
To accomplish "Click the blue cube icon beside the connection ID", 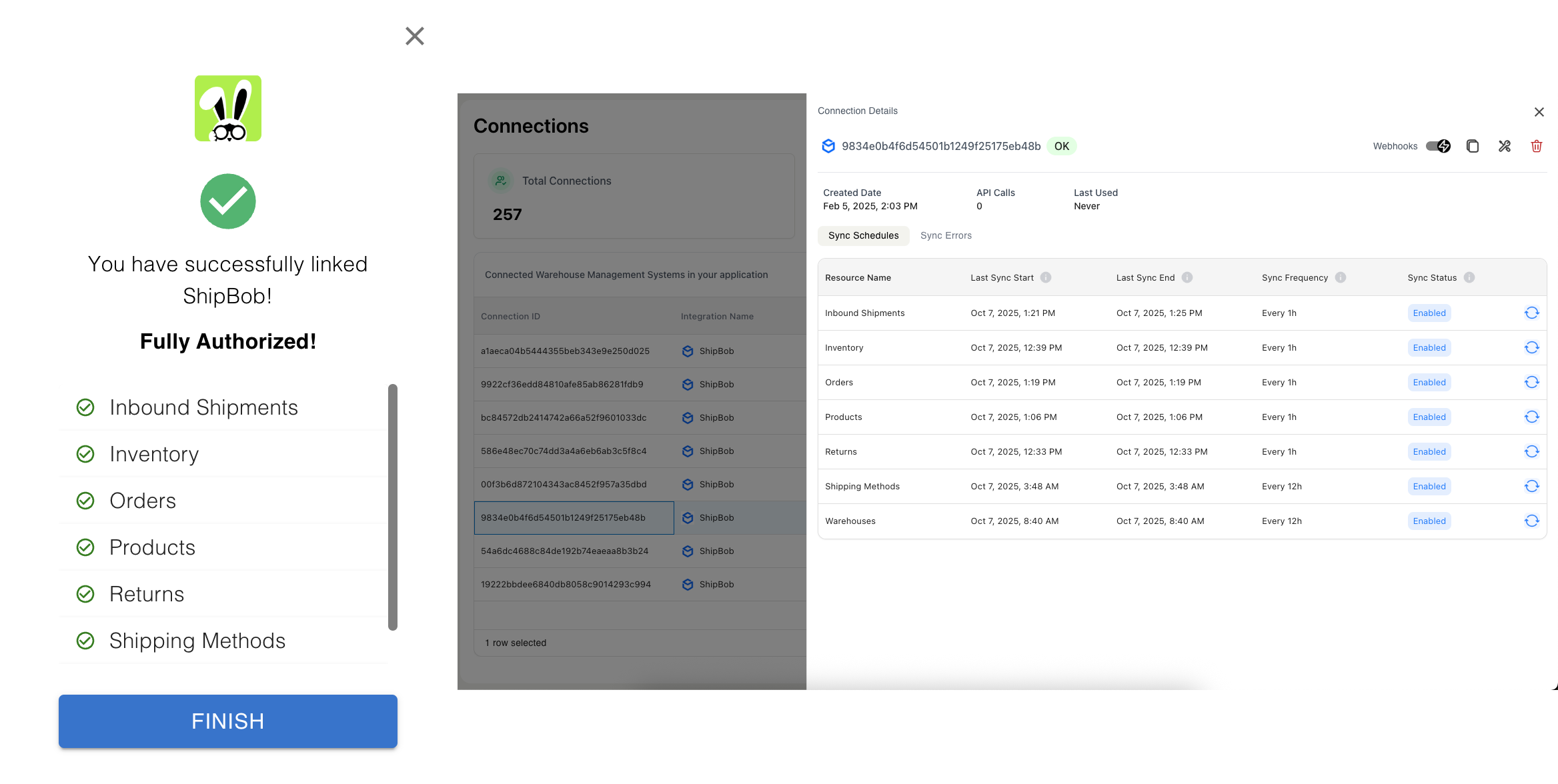I will (828, 146).
